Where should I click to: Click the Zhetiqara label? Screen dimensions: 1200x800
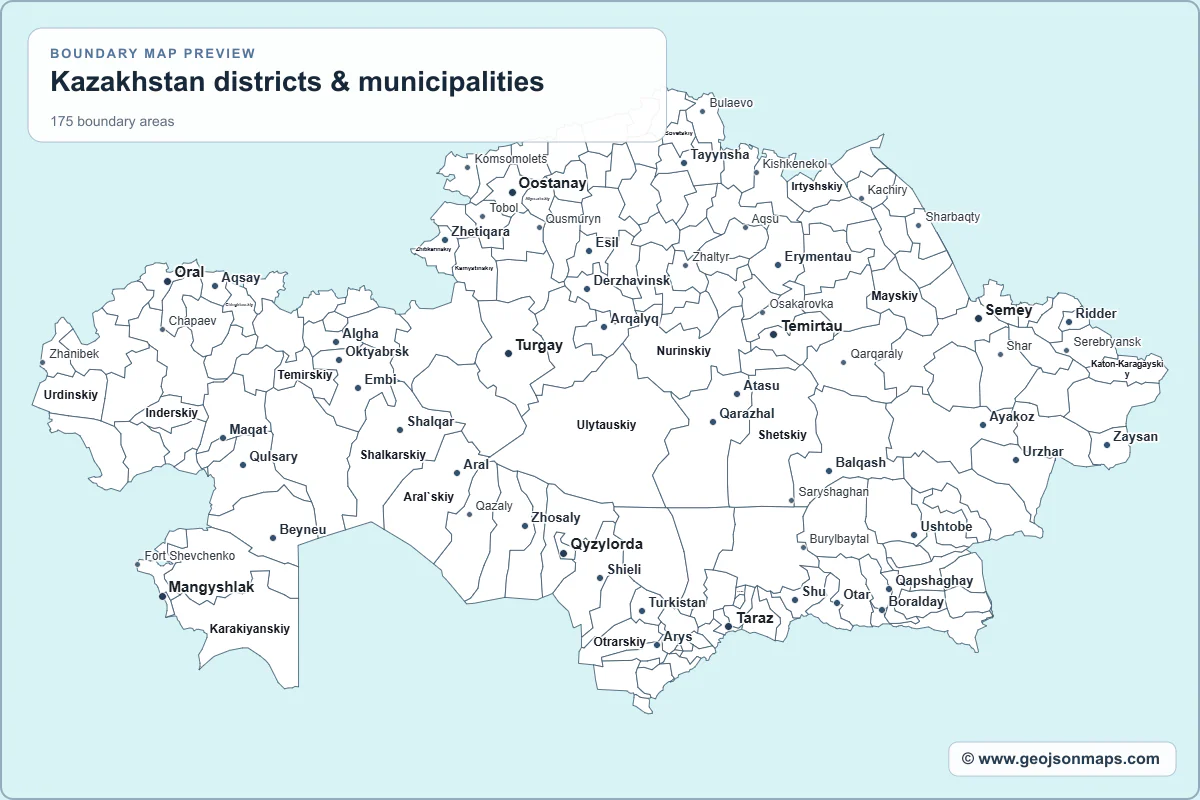pos(480,232)
